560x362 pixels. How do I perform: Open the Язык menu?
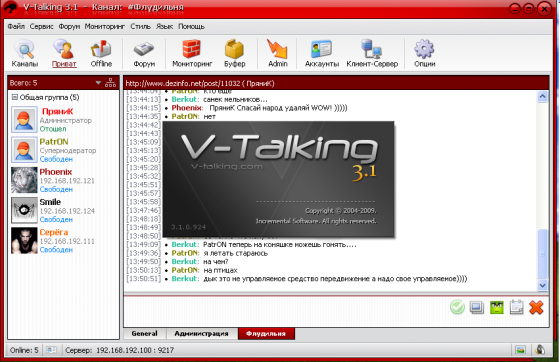(164, 26)
